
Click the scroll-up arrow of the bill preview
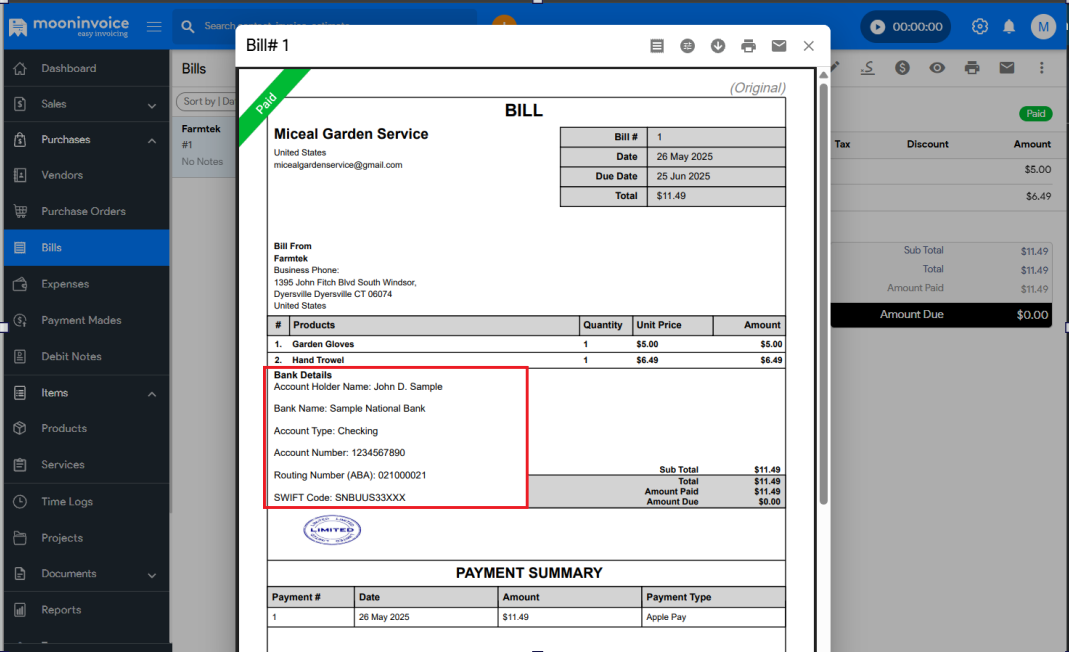tap(824, 74)
